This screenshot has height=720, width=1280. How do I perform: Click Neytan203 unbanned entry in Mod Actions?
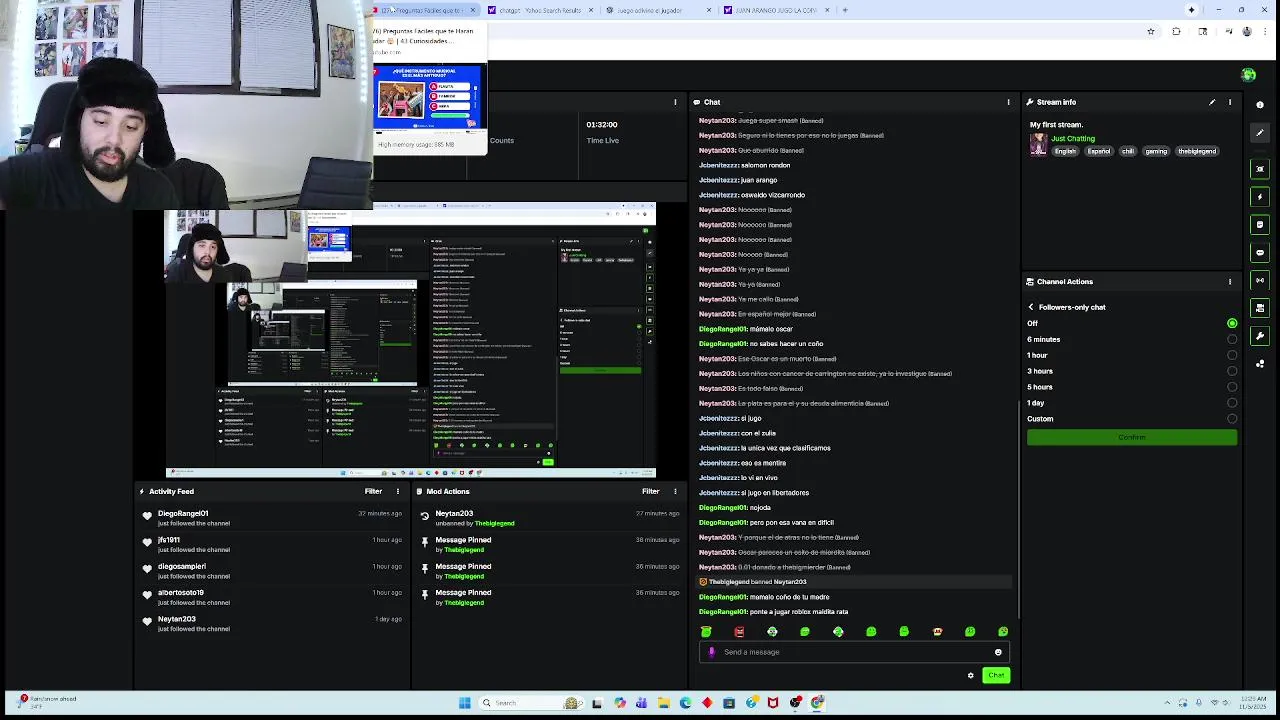click(548, 518)
